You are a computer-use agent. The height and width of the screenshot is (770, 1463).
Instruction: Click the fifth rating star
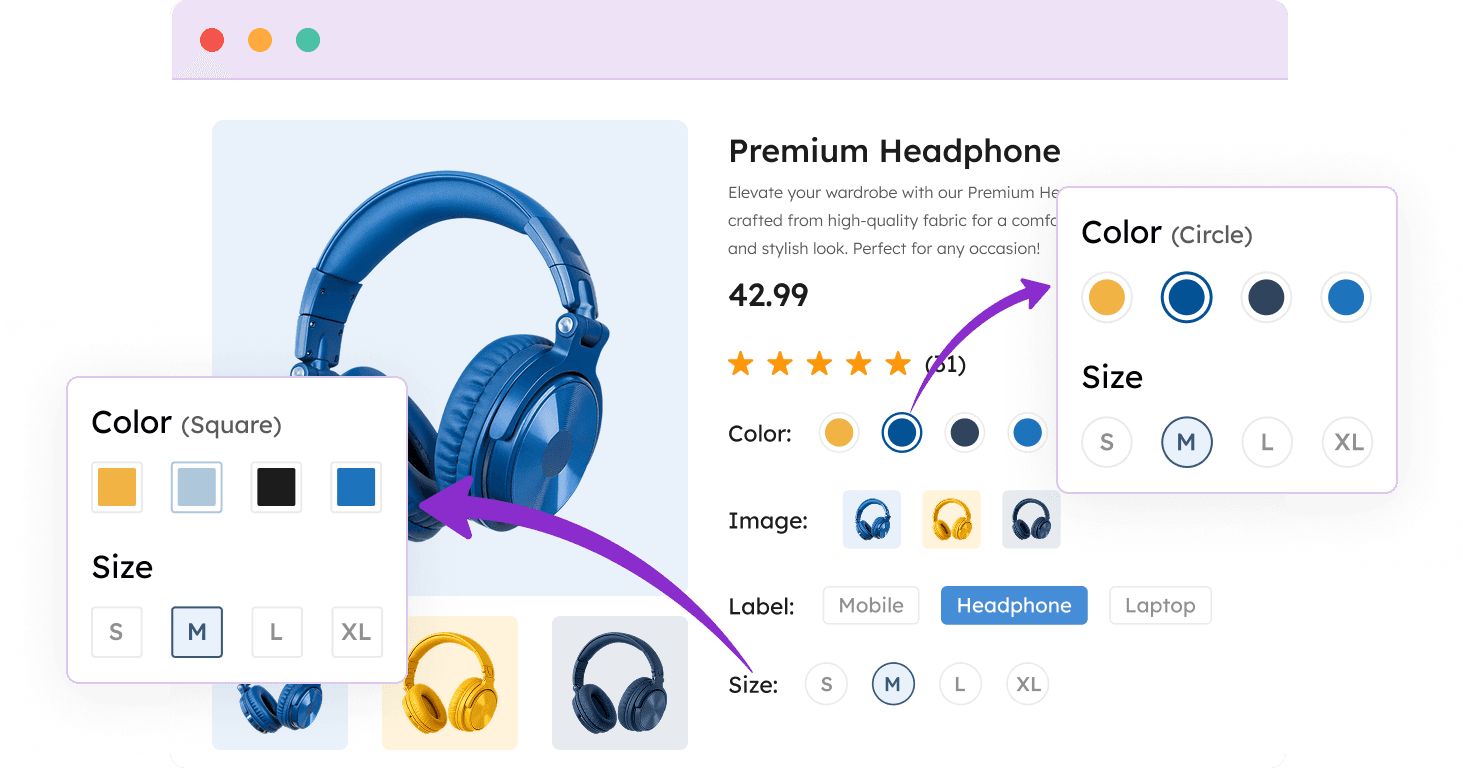899,363
